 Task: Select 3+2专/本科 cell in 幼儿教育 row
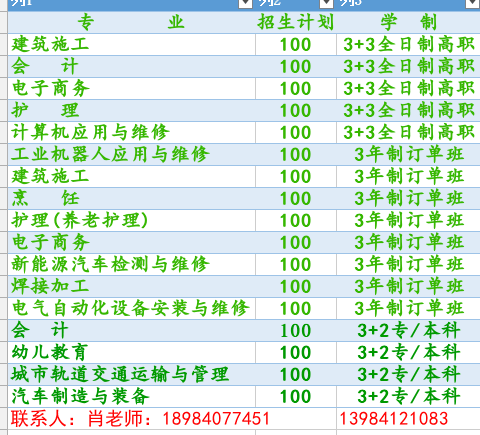[x=408, y=352]
